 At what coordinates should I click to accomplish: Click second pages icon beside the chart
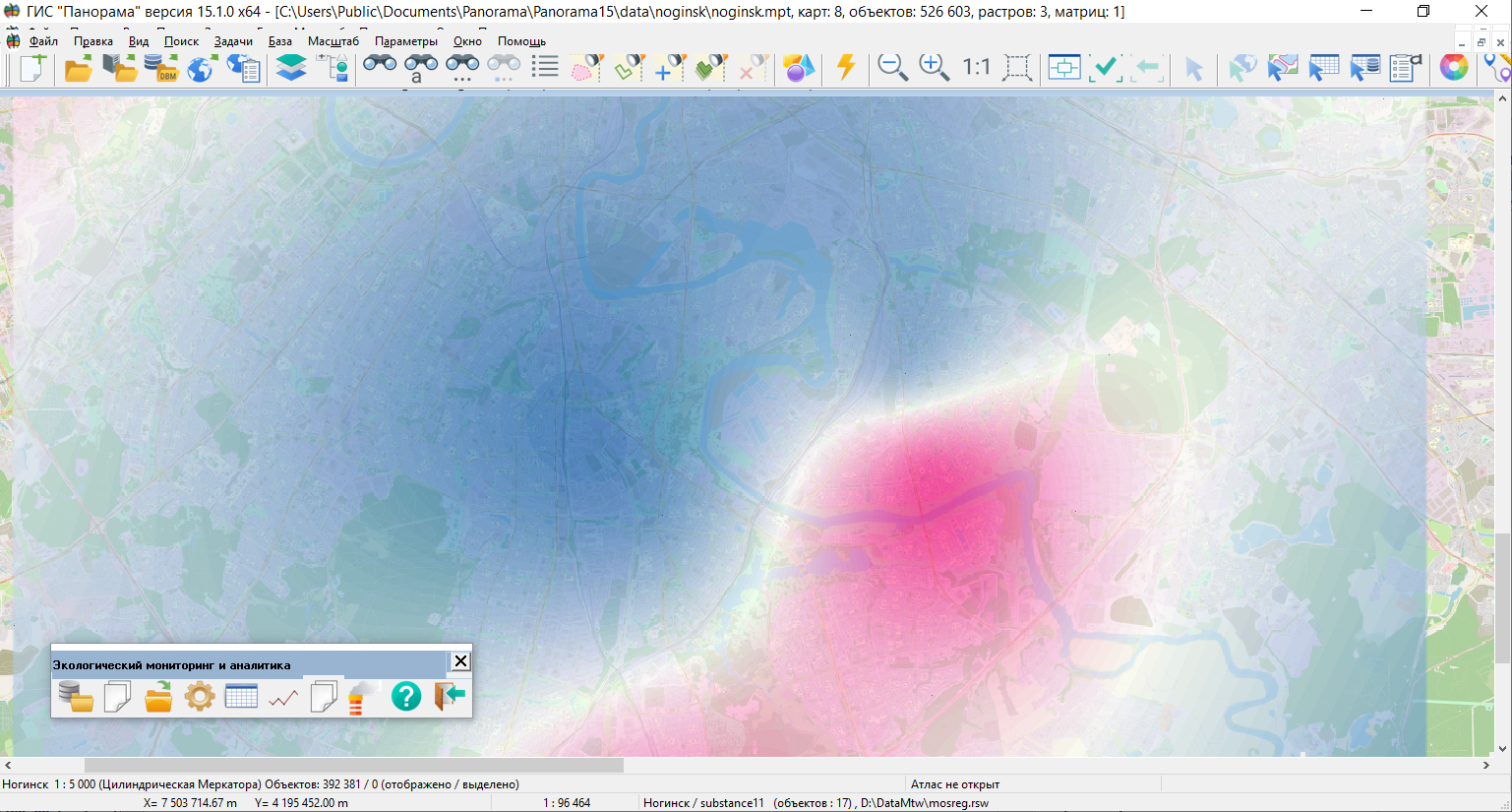(x=324, y=696)
